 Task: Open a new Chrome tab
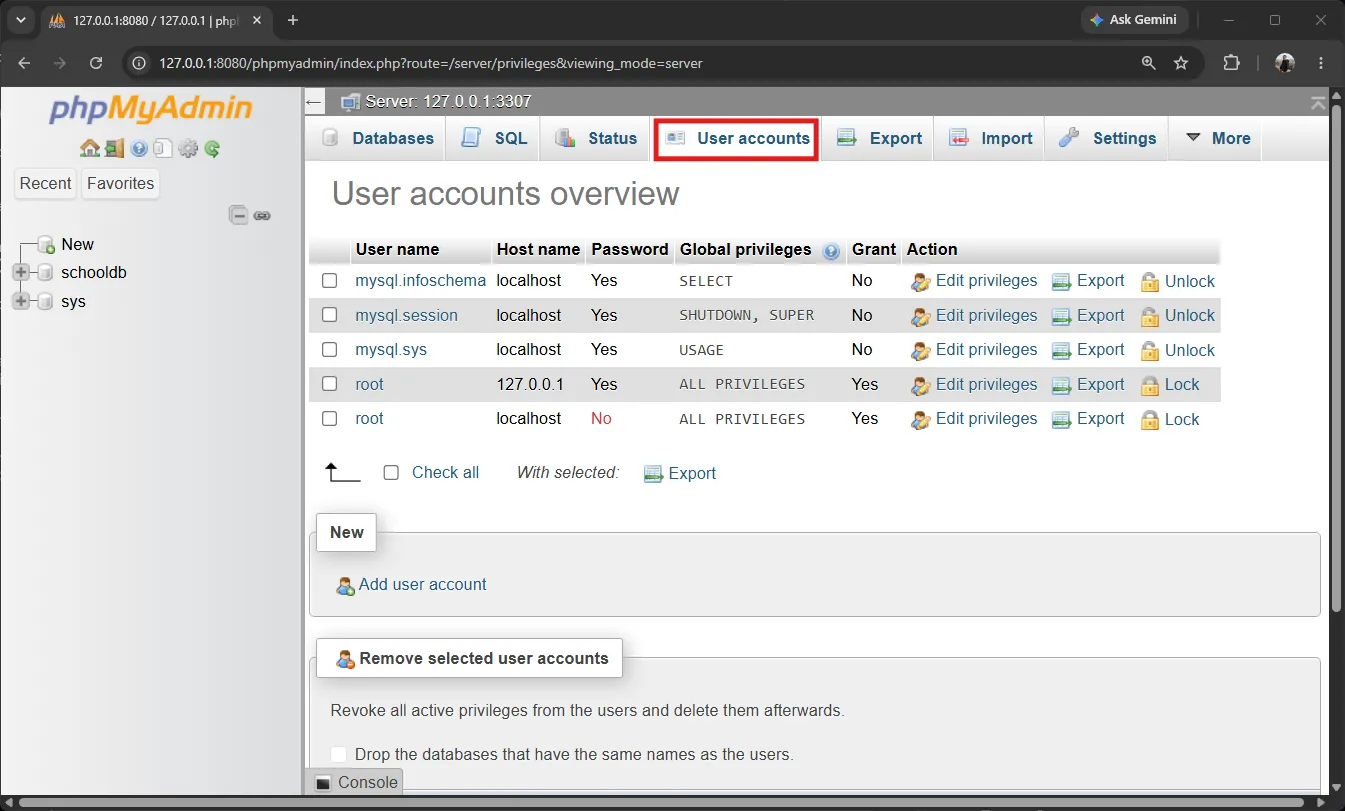(x=293, y=20)
